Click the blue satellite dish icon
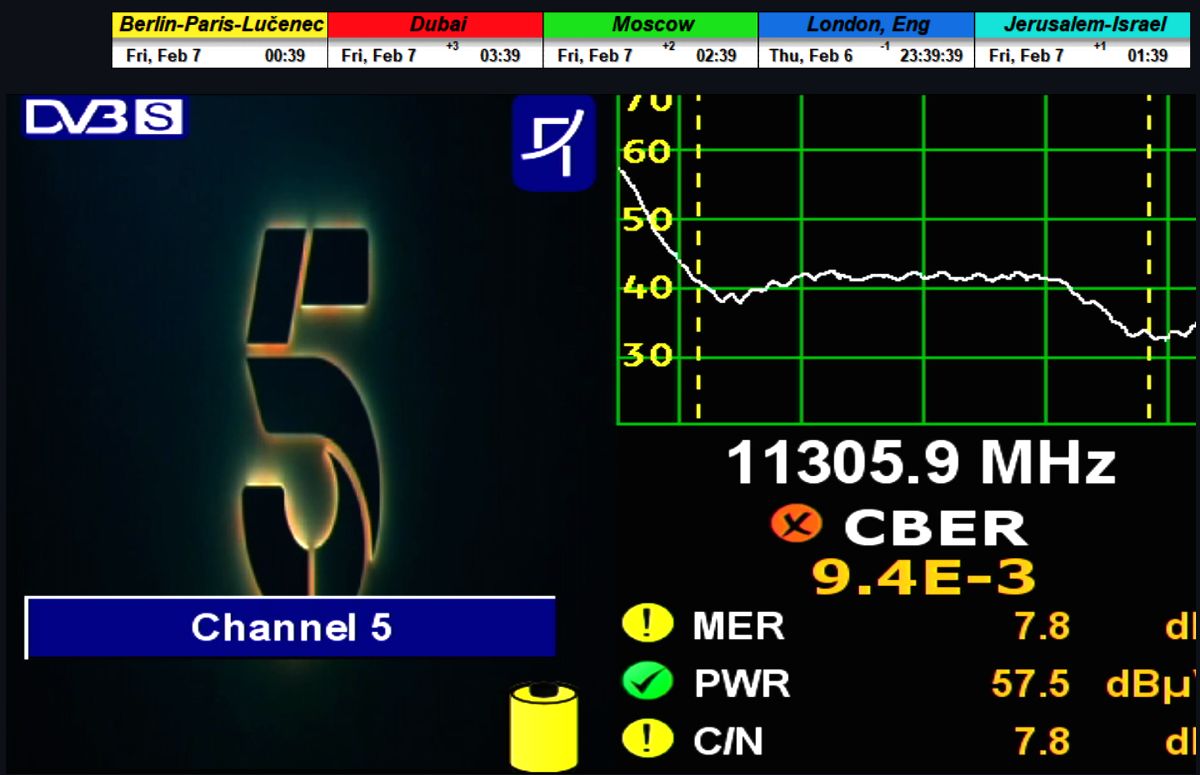The width and height of the screenshot is (1200, 775). click(553, 143)
